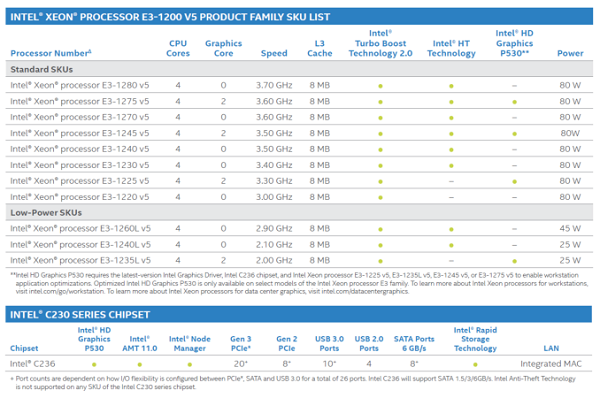Select the Xeon processor E3-1280 v5 row
This screenshot has width=600, height=398.
click(299, 85)
